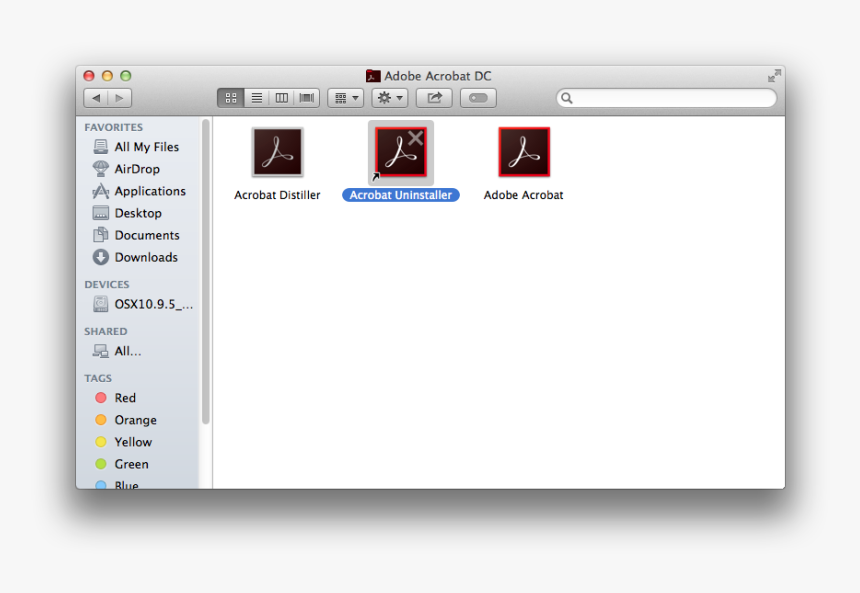Click the alias arrow badge on Uninstaller
The width and height of the screenshot is (860, 593).
(376, 177)
